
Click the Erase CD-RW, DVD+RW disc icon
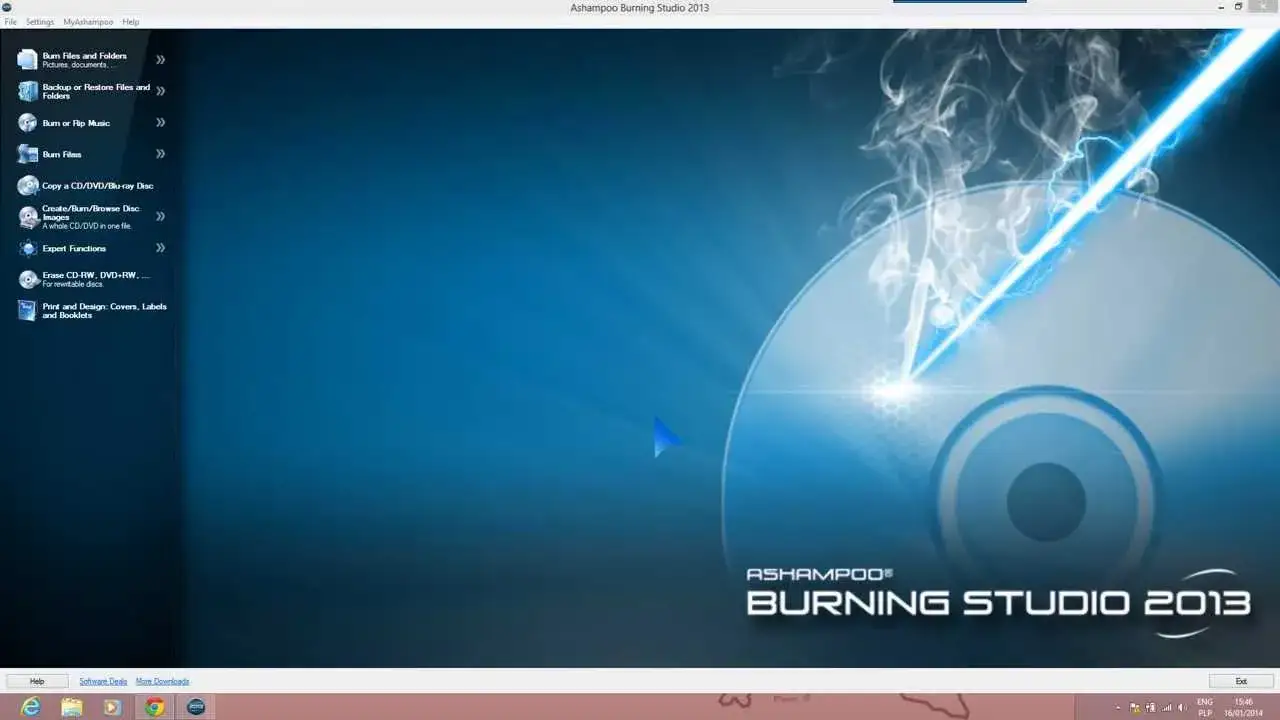[x=28, y=279]
